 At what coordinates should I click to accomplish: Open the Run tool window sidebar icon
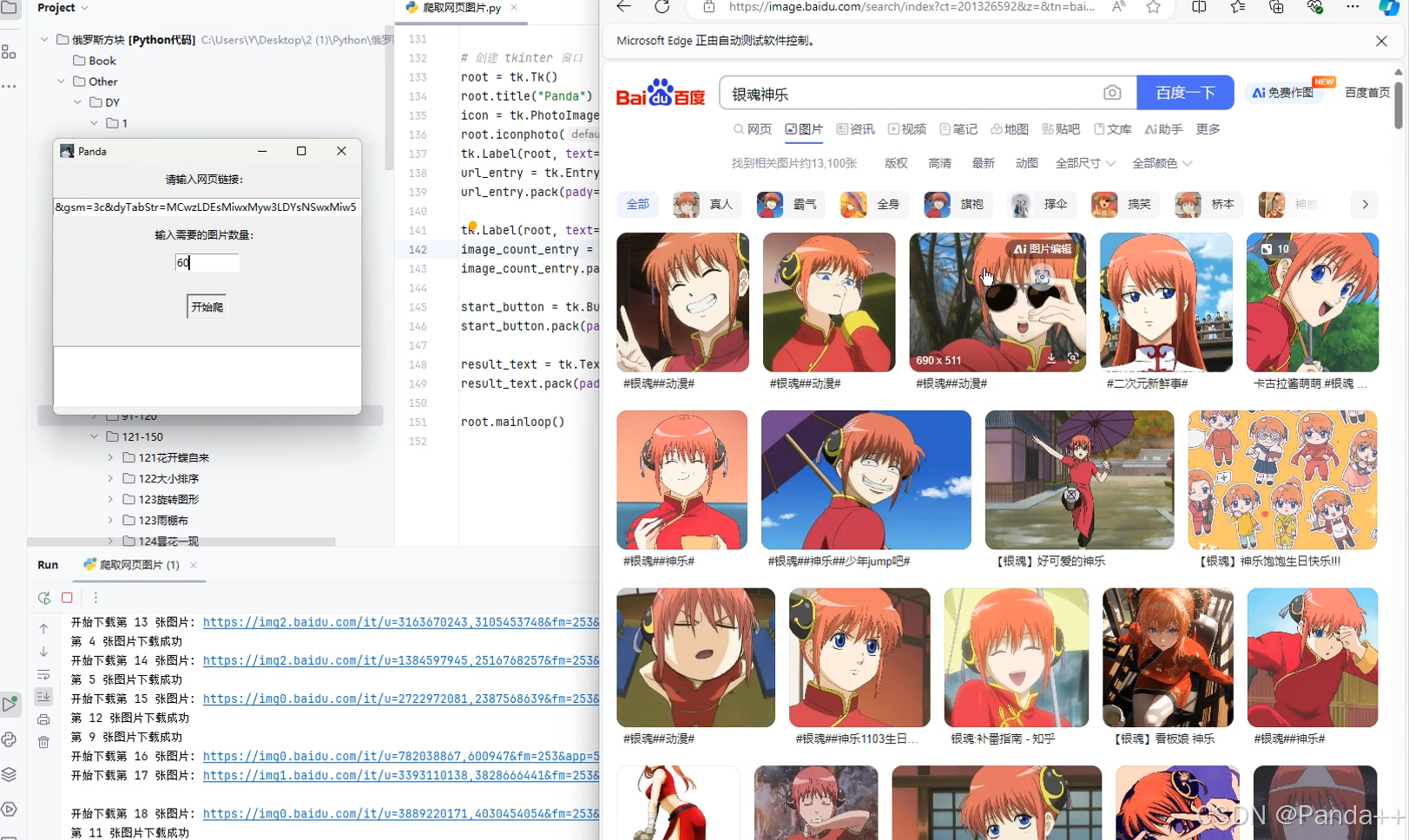click(10, 704)
